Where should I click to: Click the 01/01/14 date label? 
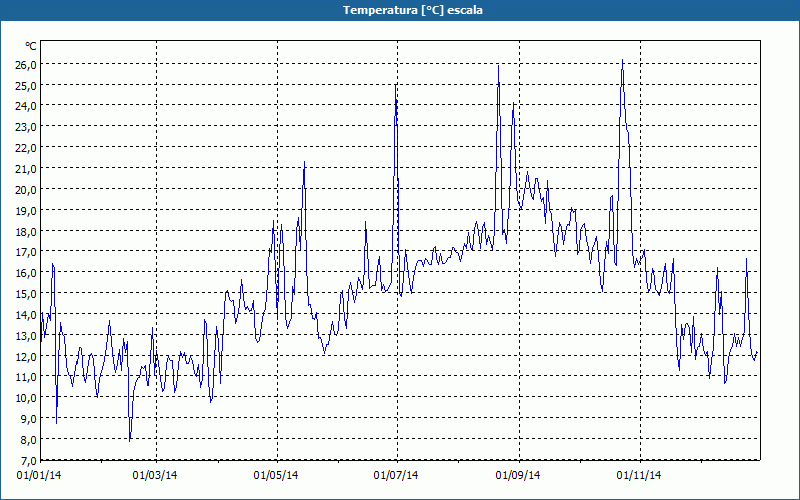(40, 475)
